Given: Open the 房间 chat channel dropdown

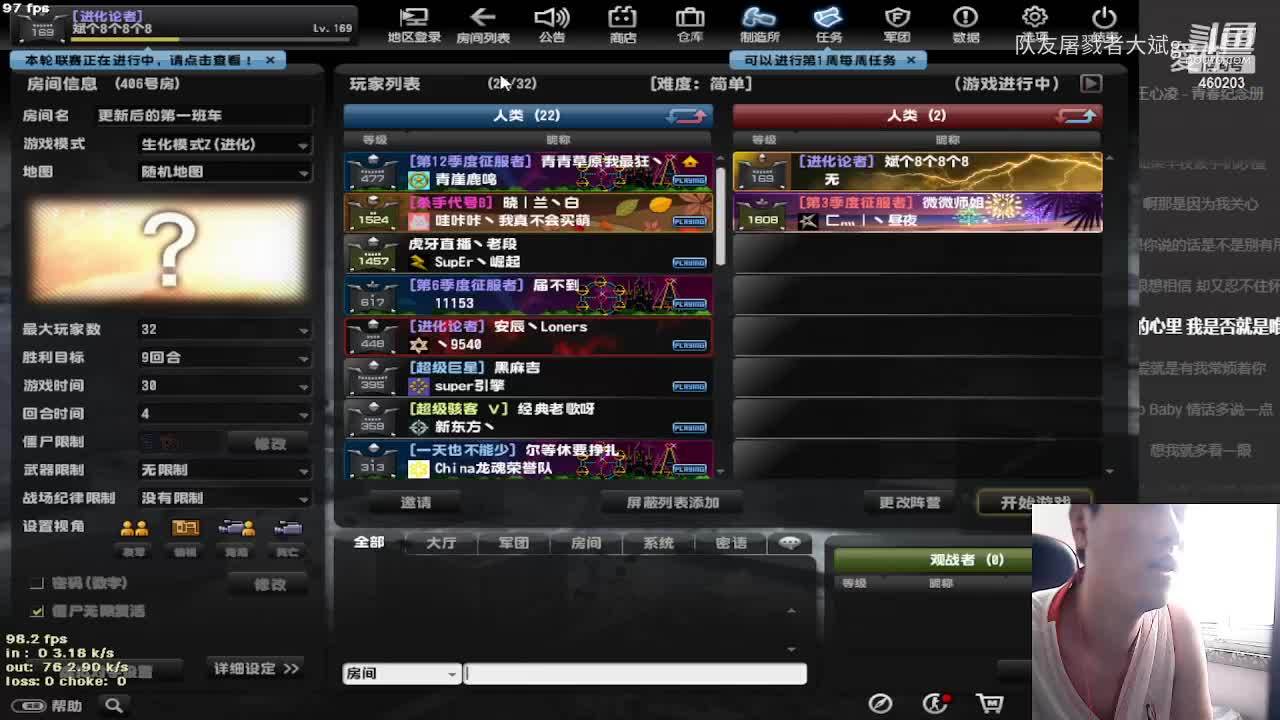Looking at the screenshot, I should pyautogui.click(x=401, y=674).
